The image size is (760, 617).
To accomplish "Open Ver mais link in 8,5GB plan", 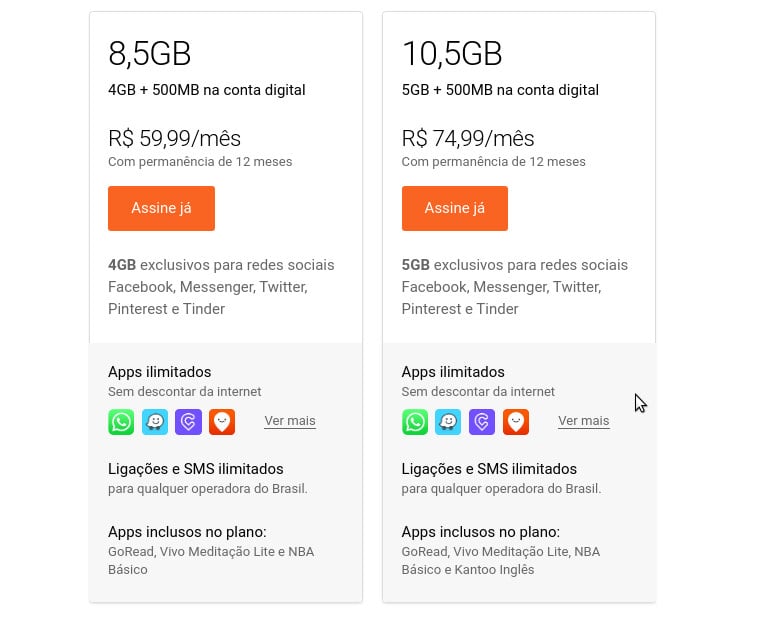I will click(290, 421).
